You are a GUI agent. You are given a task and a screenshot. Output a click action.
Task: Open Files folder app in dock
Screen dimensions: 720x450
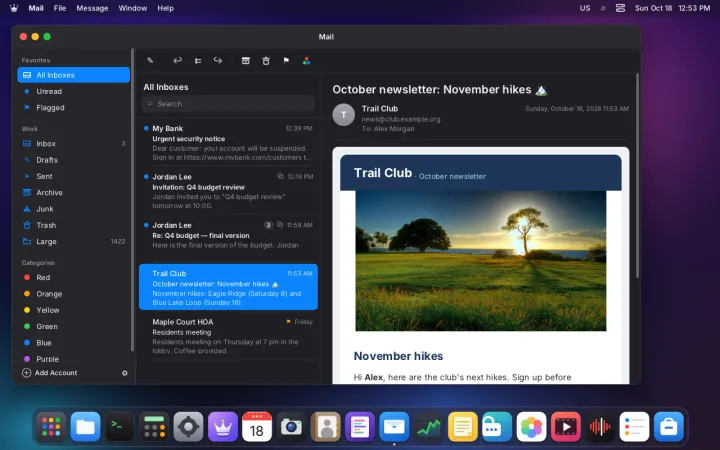[x=85, y=427]
